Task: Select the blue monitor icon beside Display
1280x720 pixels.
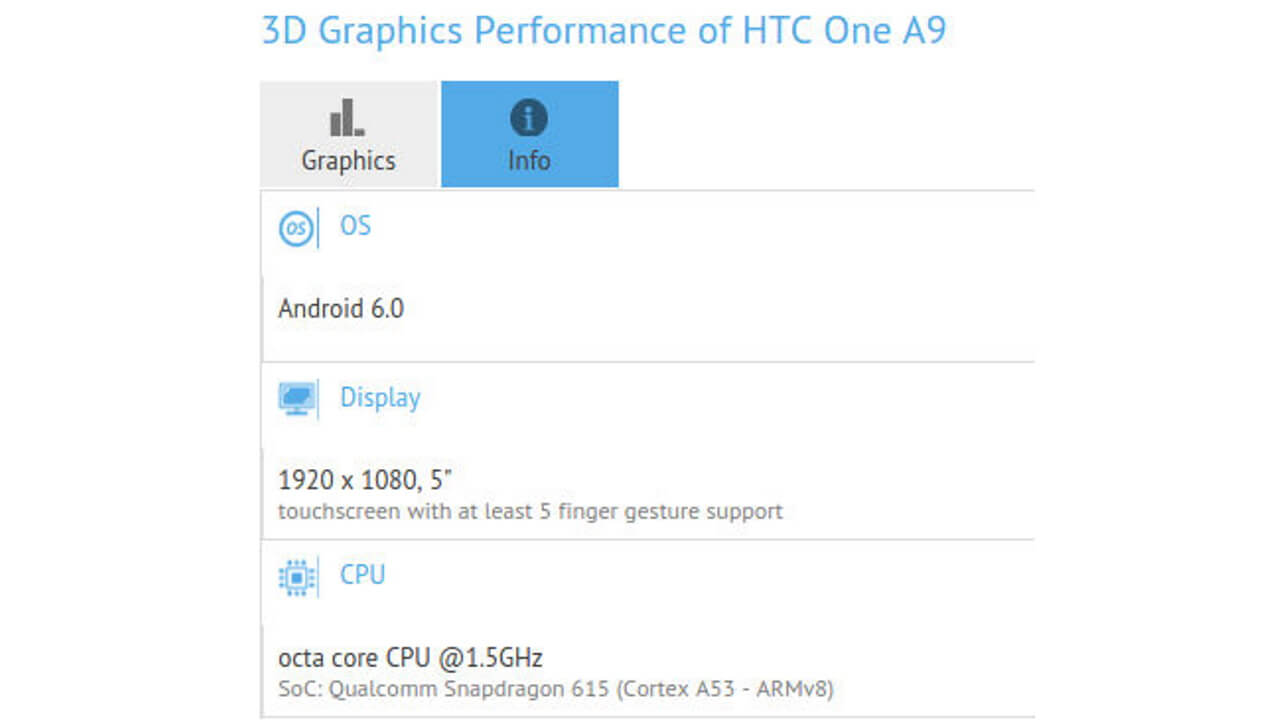Action: [296, 398]
